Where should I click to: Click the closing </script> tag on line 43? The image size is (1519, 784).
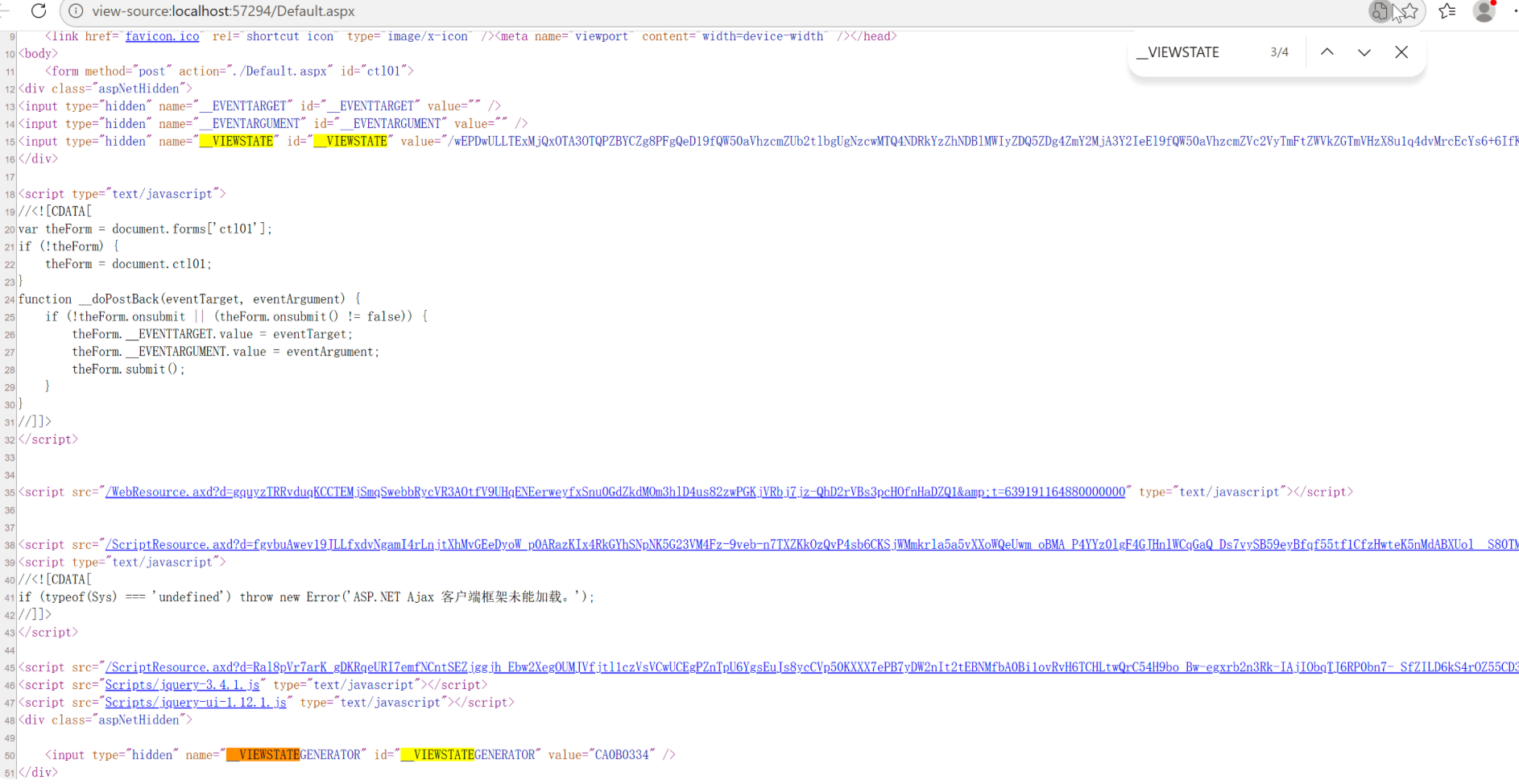click(x=48, y=633)
